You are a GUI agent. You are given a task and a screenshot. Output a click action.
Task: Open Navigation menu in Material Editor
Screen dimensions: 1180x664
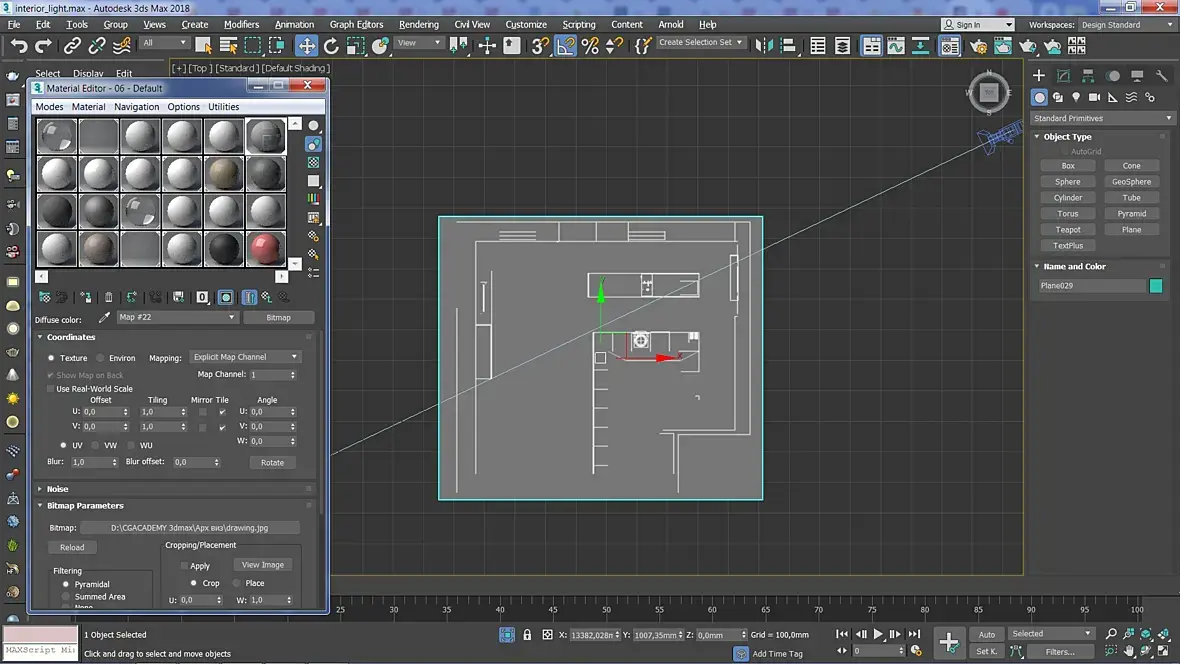pos(136,107)
